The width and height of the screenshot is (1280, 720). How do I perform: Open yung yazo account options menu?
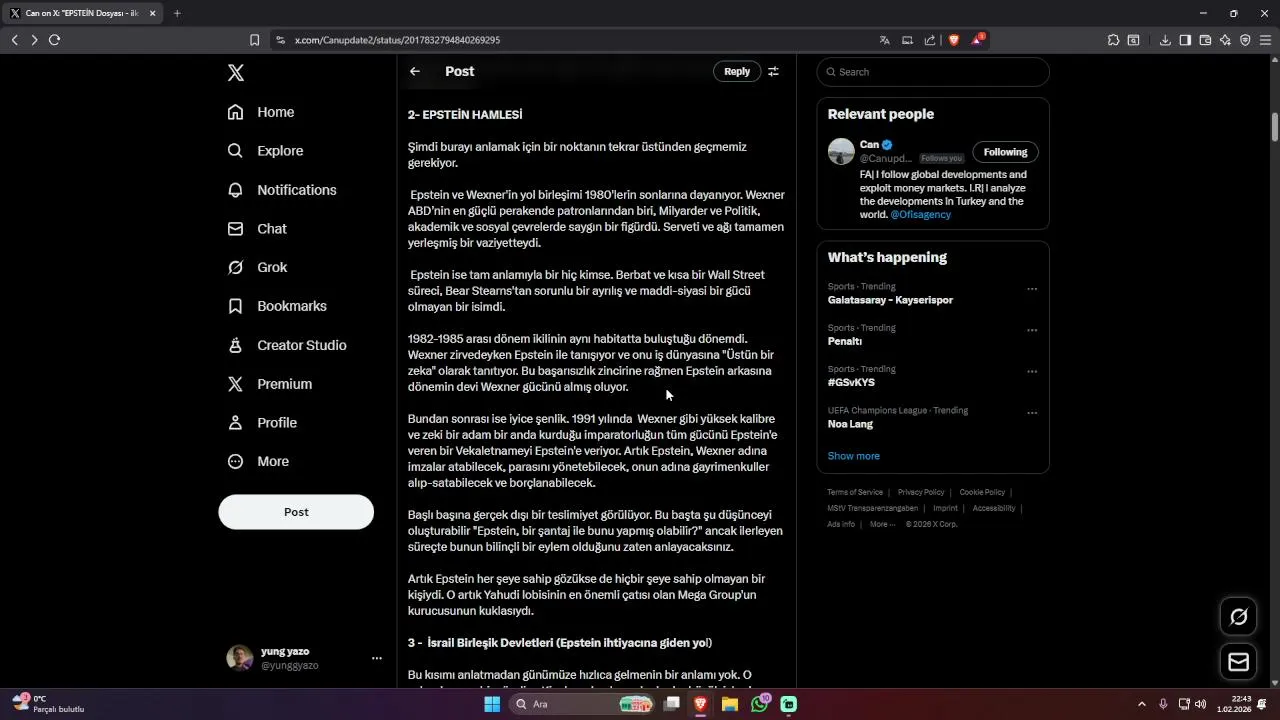(x=377, y=658)
